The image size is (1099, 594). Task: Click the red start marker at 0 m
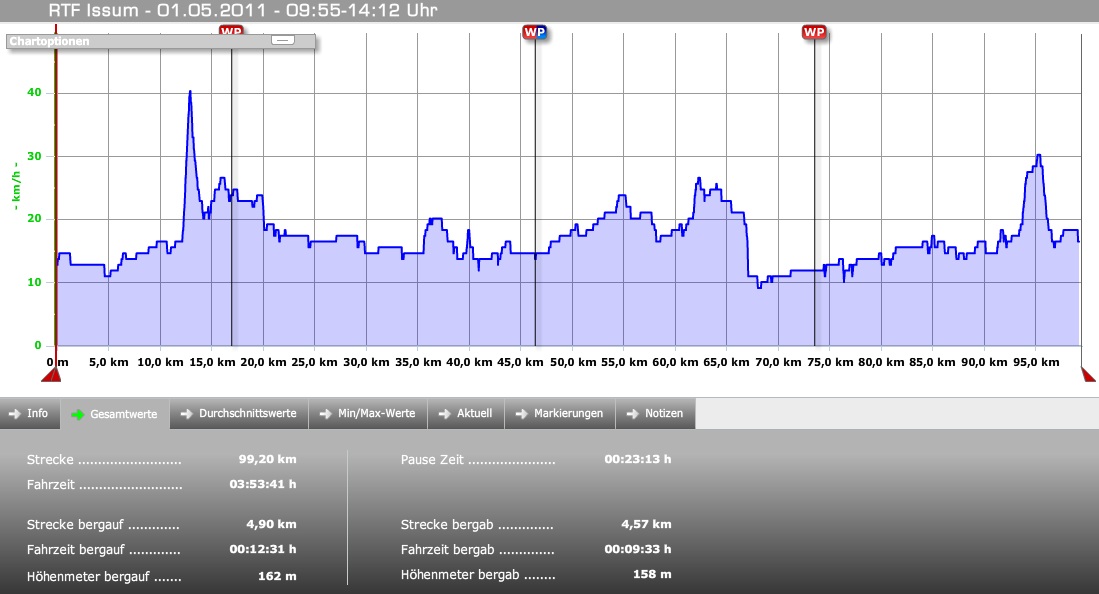coord(51,374)
